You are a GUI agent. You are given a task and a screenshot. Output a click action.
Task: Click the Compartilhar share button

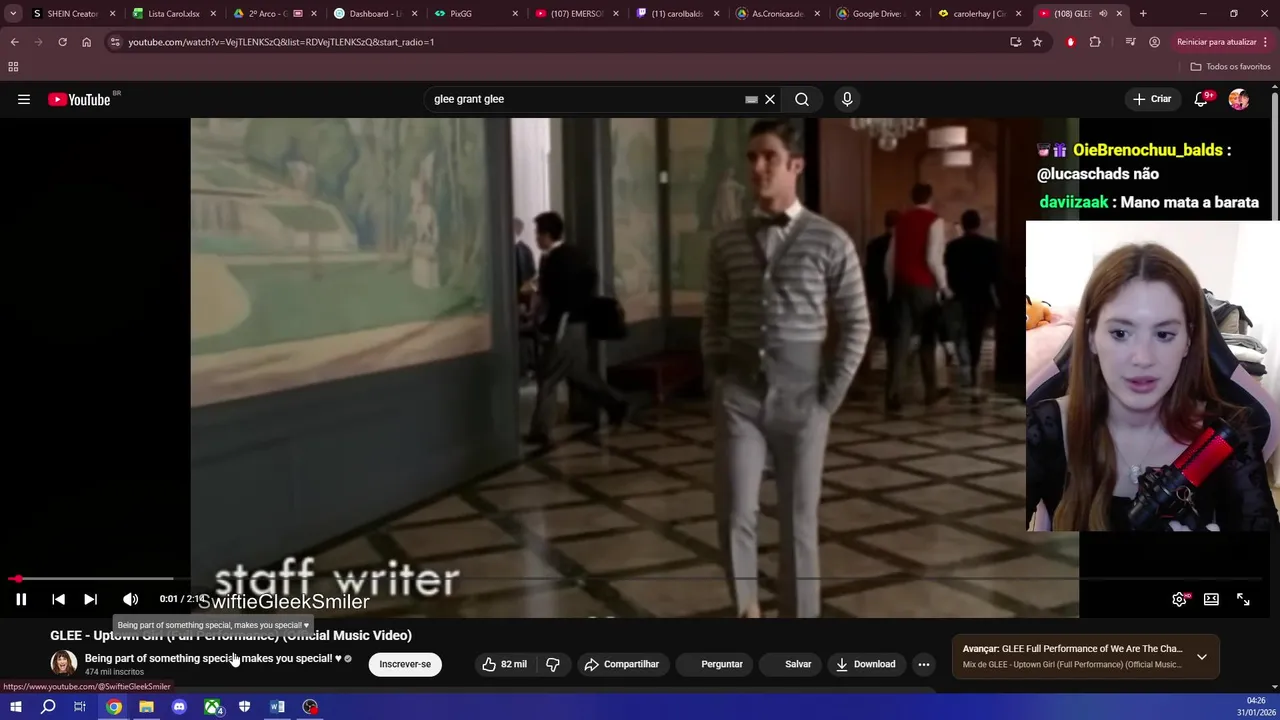(621, 664)
